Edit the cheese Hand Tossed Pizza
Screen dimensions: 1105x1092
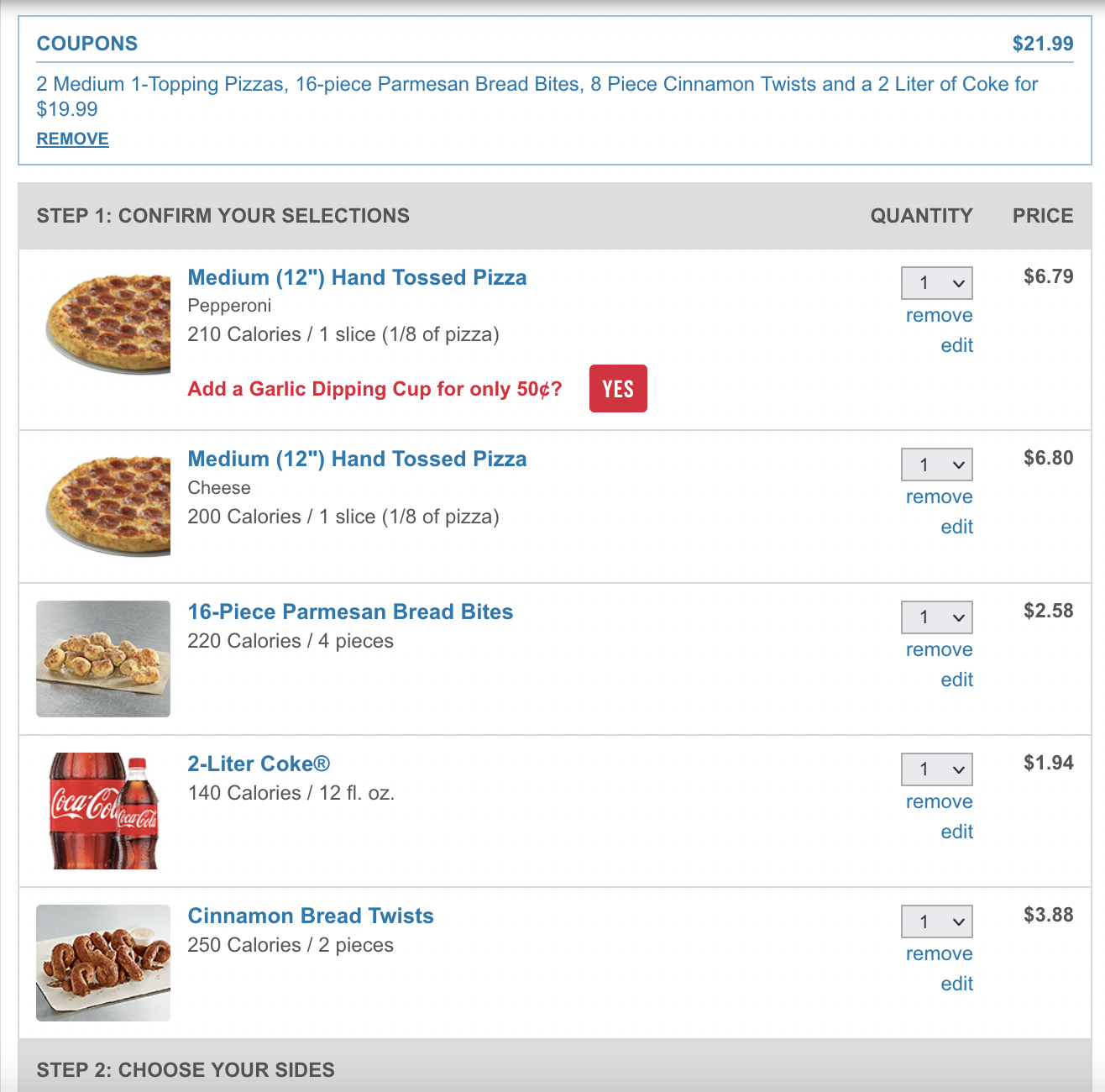pos(956,527)
